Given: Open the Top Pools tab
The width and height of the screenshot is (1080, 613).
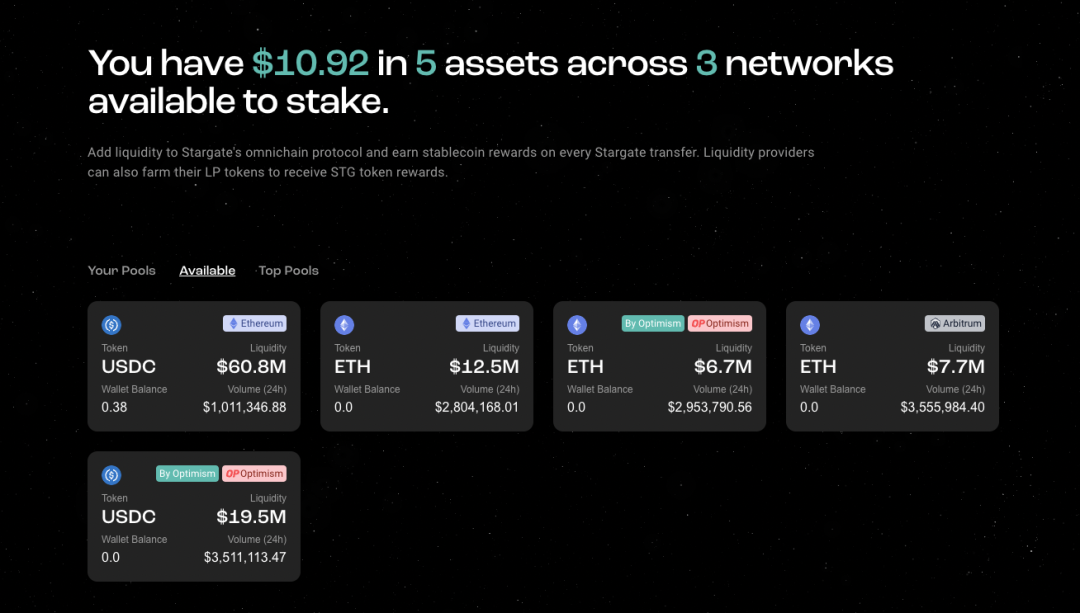Looking at the screenshot, I should 288,271.
